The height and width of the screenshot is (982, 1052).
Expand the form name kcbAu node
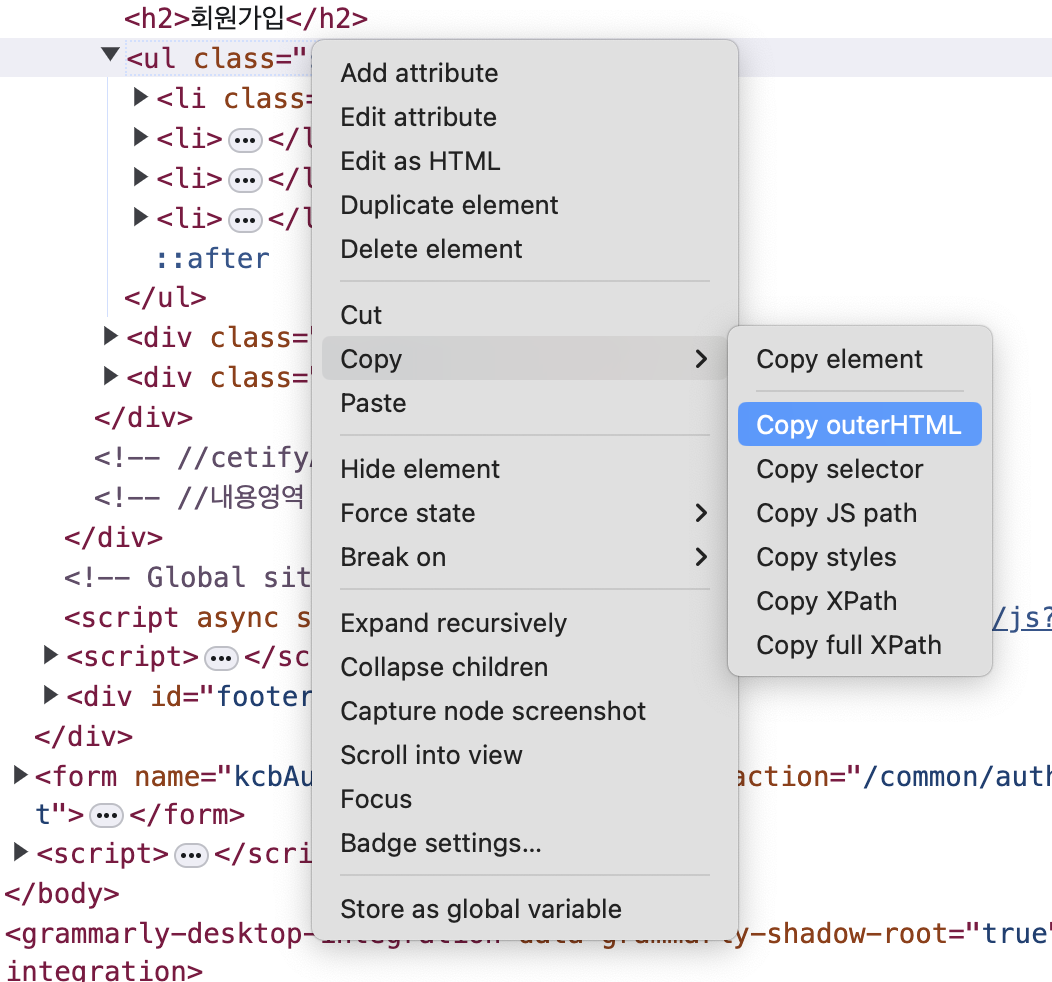[x=20, y=775]
